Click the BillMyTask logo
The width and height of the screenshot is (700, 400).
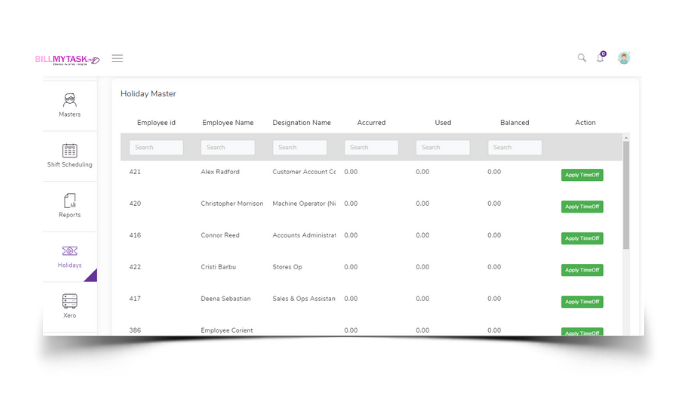[67, 59]
